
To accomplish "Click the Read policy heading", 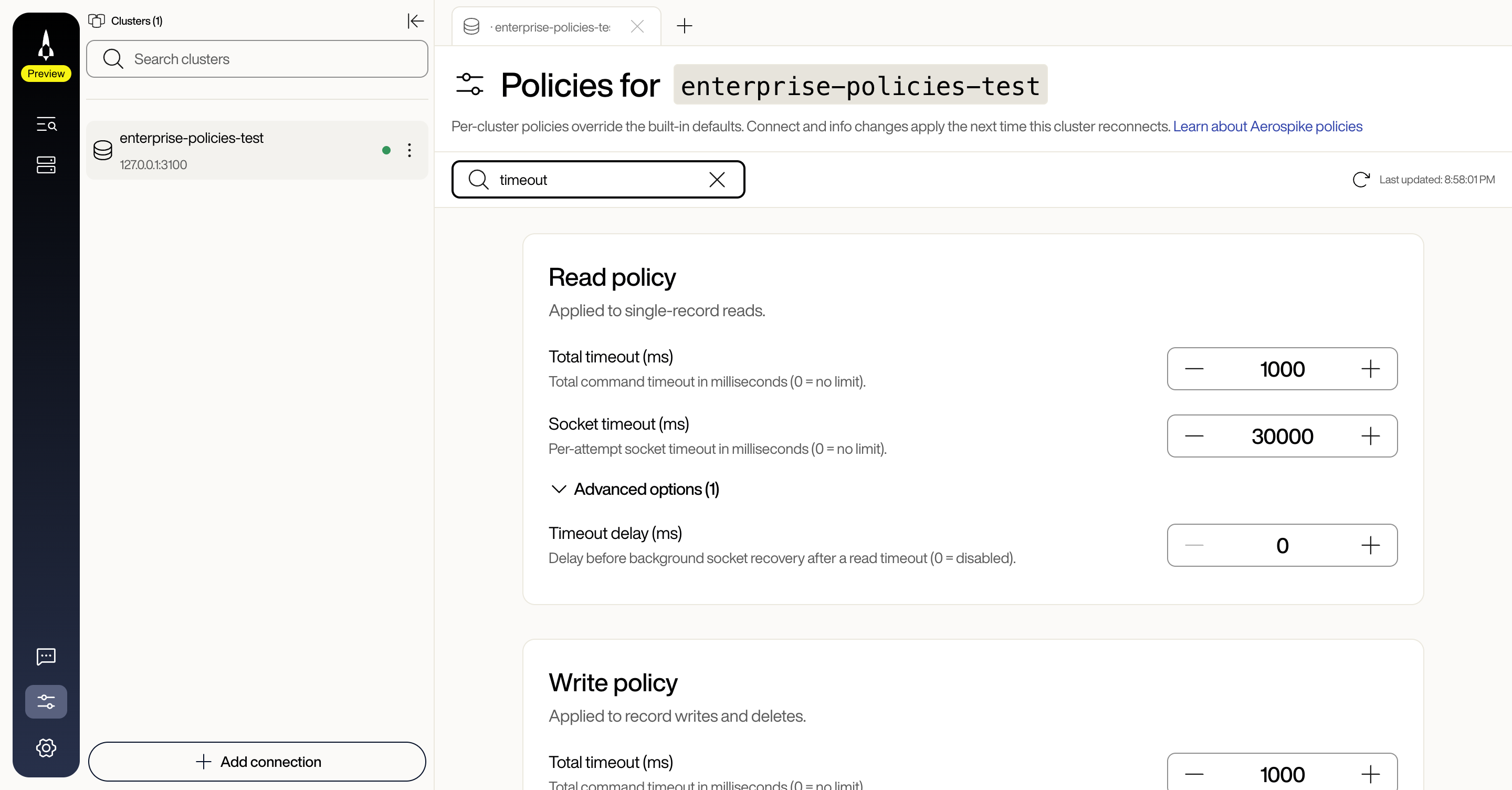I will point(612,277).
